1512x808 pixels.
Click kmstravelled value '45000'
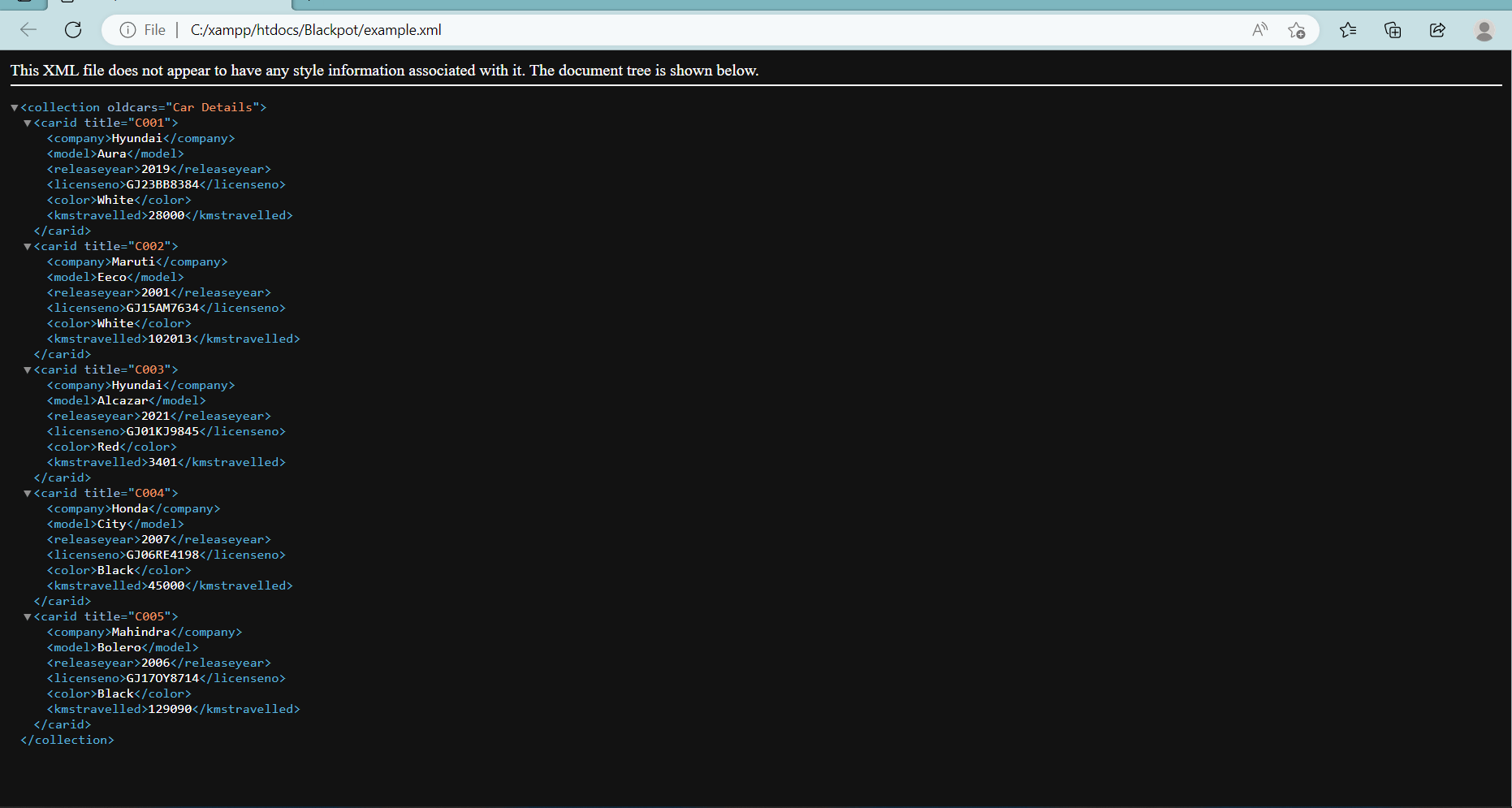click(166, 585)
